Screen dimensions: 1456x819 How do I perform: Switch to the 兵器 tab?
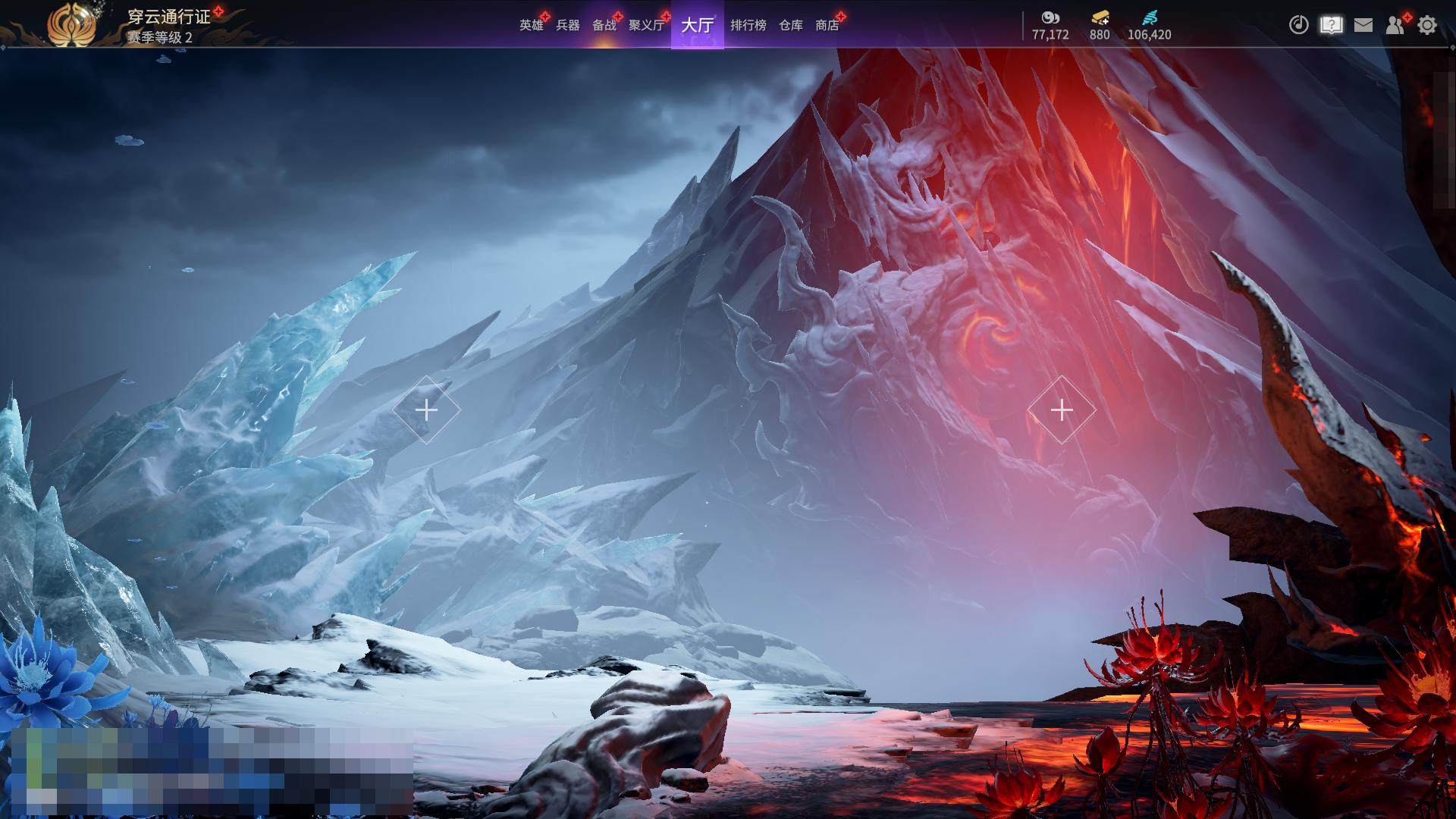pos(567,25)
